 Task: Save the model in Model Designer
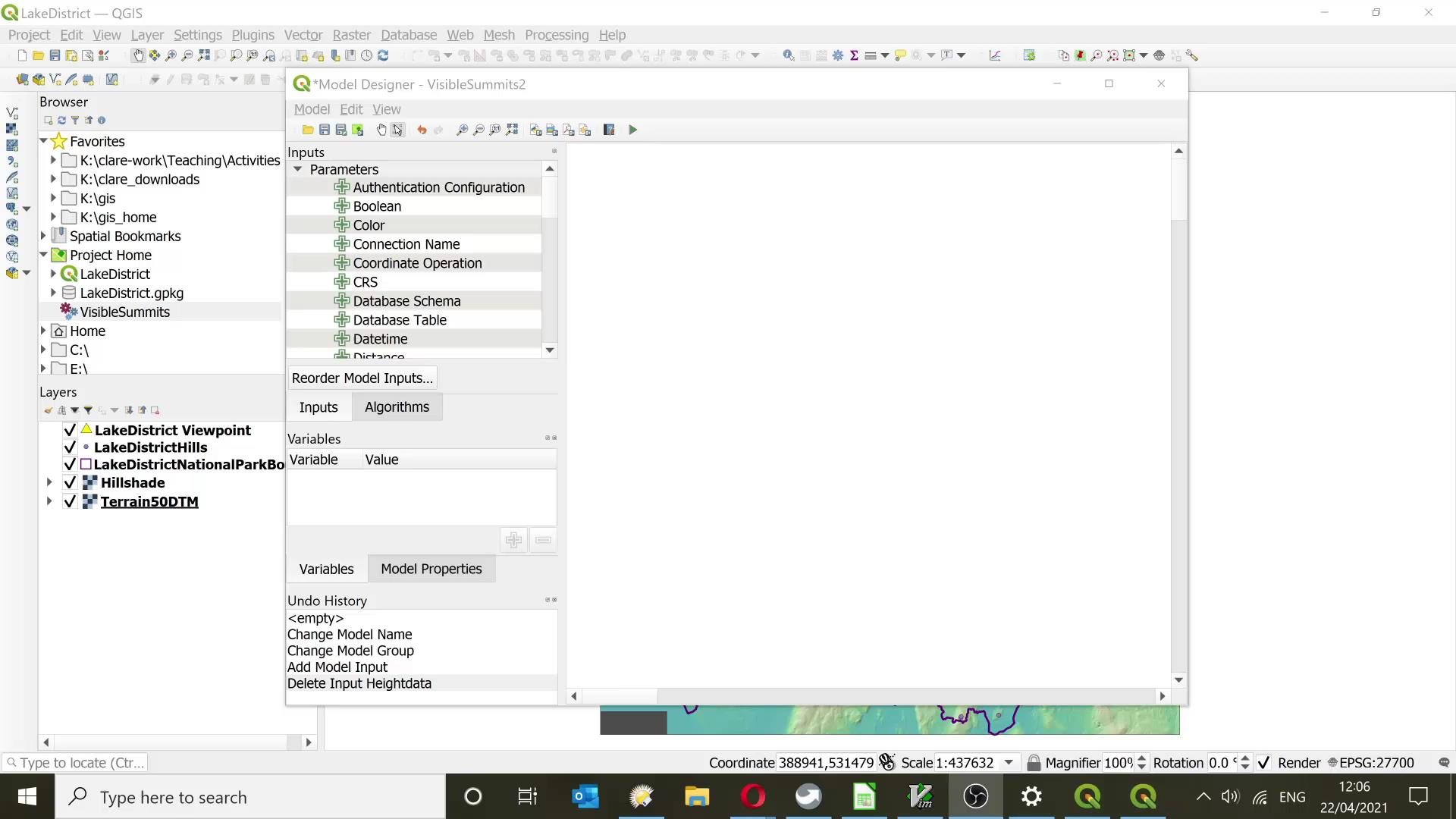(325, 130)
